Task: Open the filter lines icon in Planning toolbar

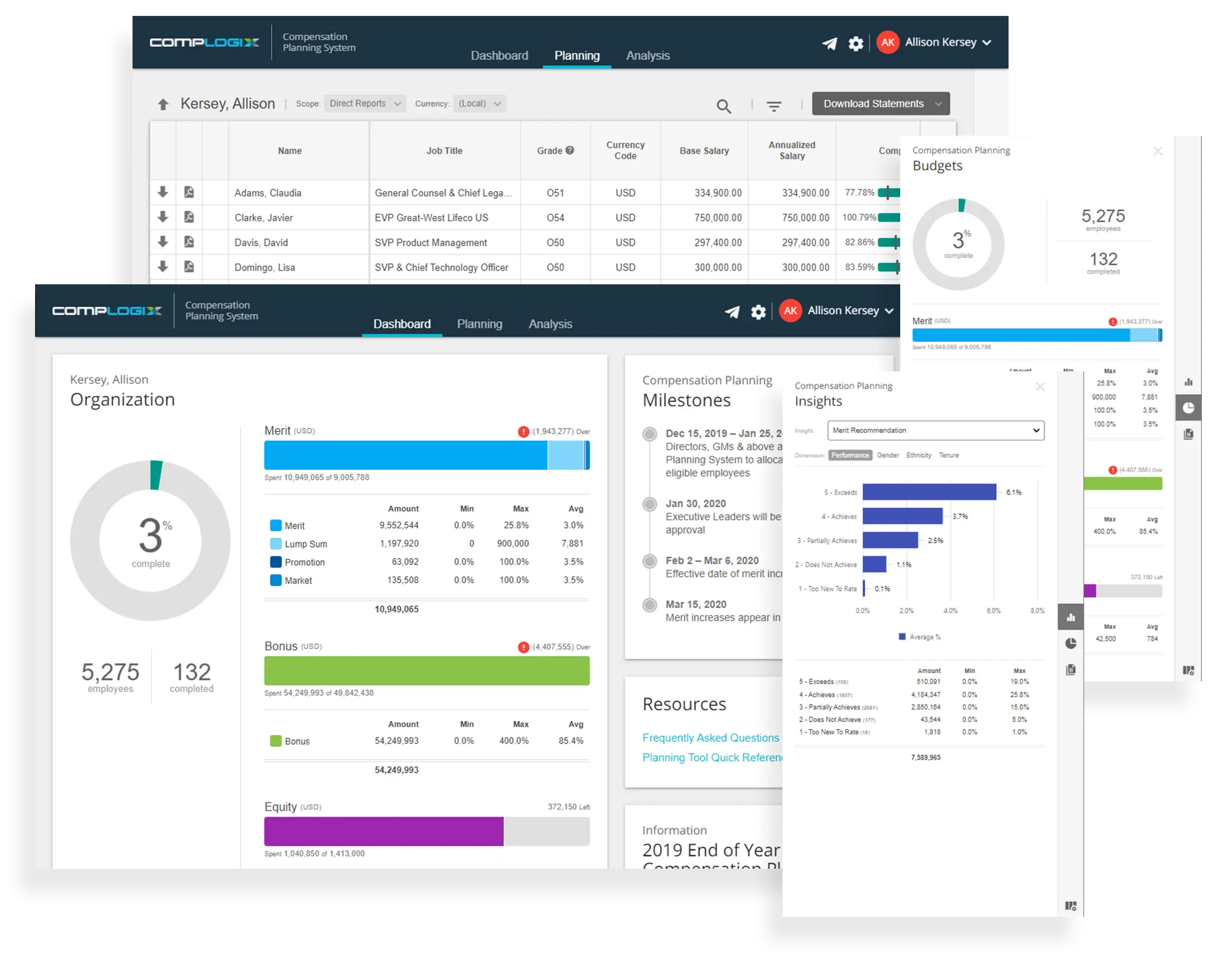Action: 774,106
